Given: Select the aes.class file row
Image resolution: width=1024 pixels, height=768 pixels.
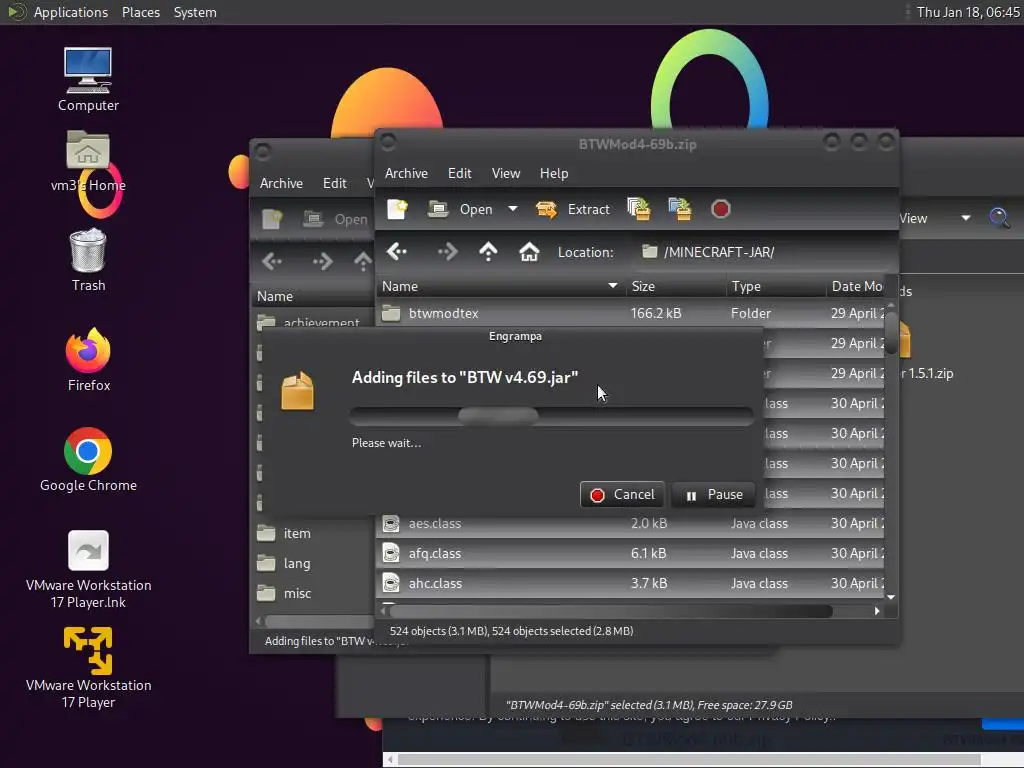Looking at the screenshot, I should [x=630, y=524].
